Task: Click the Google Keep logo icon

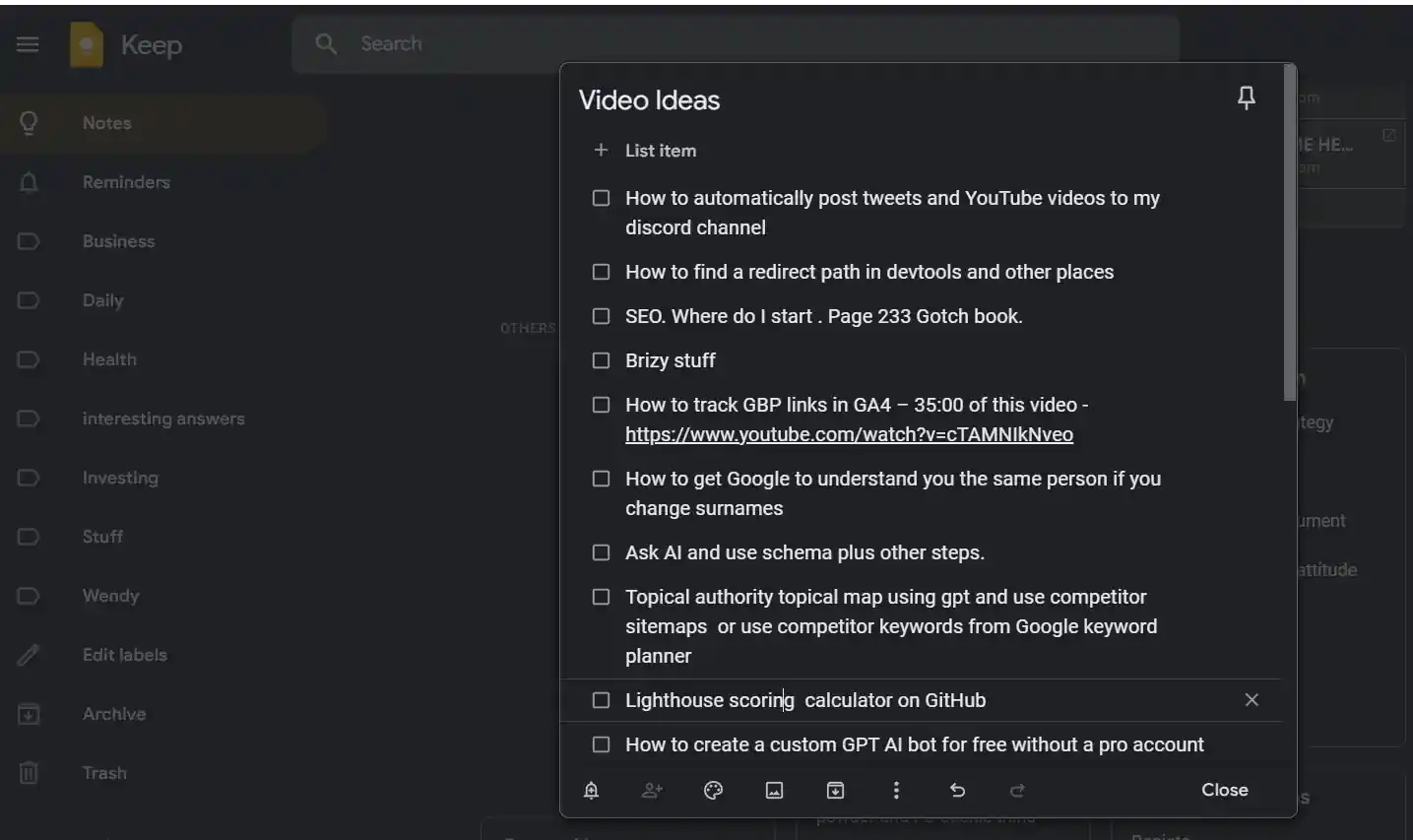Action: 87,45
